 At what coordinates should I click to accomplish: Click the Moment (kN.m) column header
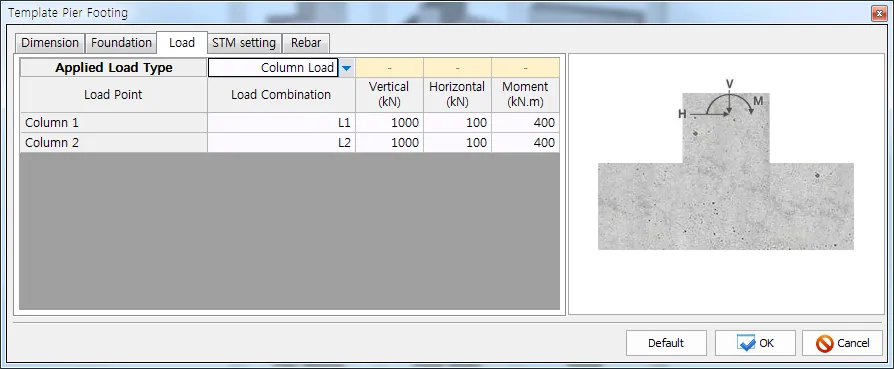525,95
